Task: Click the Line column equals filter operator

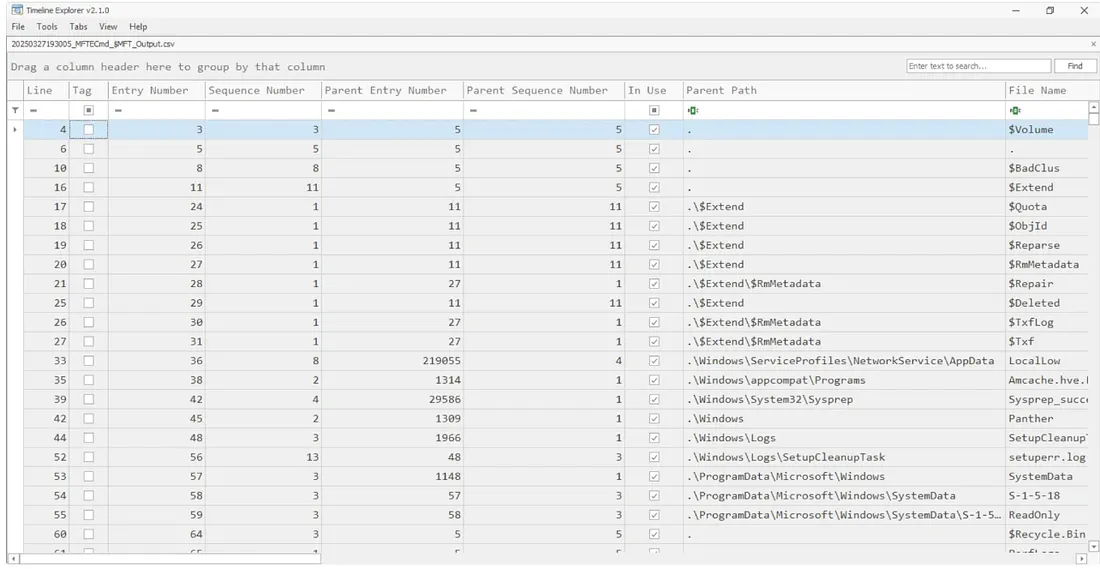Action: 33,110
